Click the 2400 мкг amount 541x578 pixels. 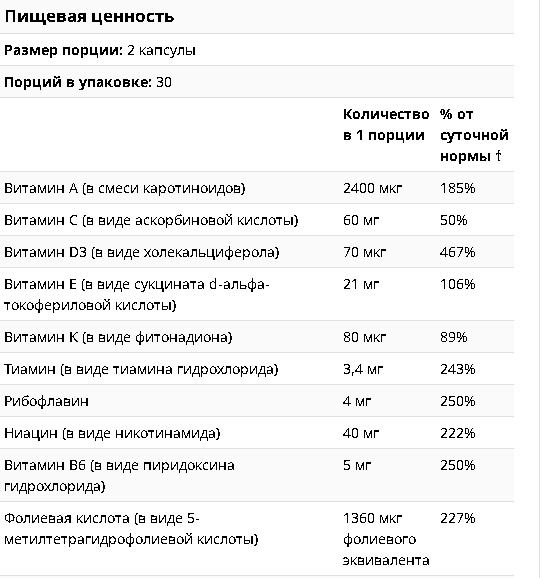click(x=372, y=188)
